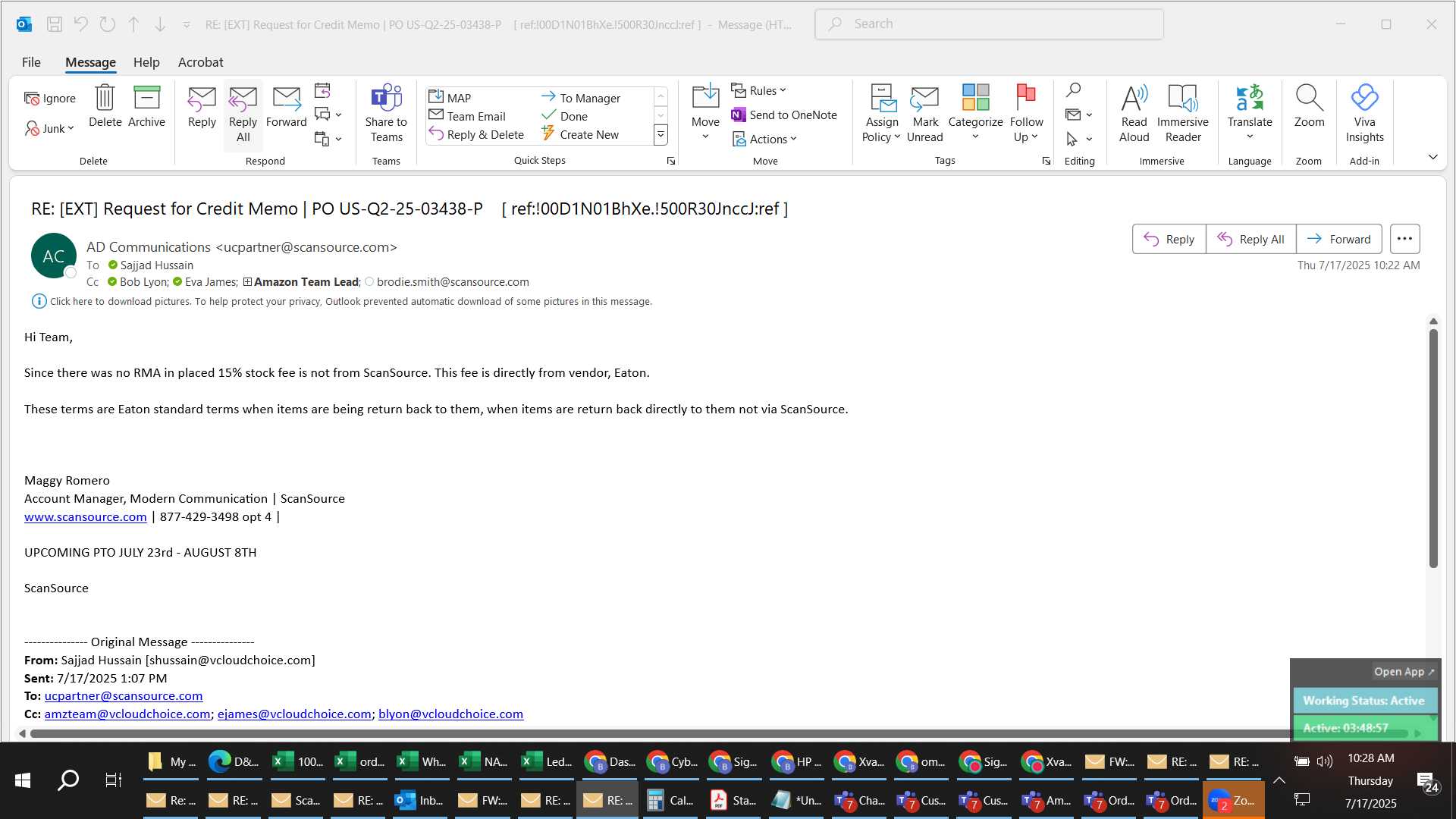Viewport: 1456px width, 819px height.
Task: Mark message as Unread
Action: [924, 114]
